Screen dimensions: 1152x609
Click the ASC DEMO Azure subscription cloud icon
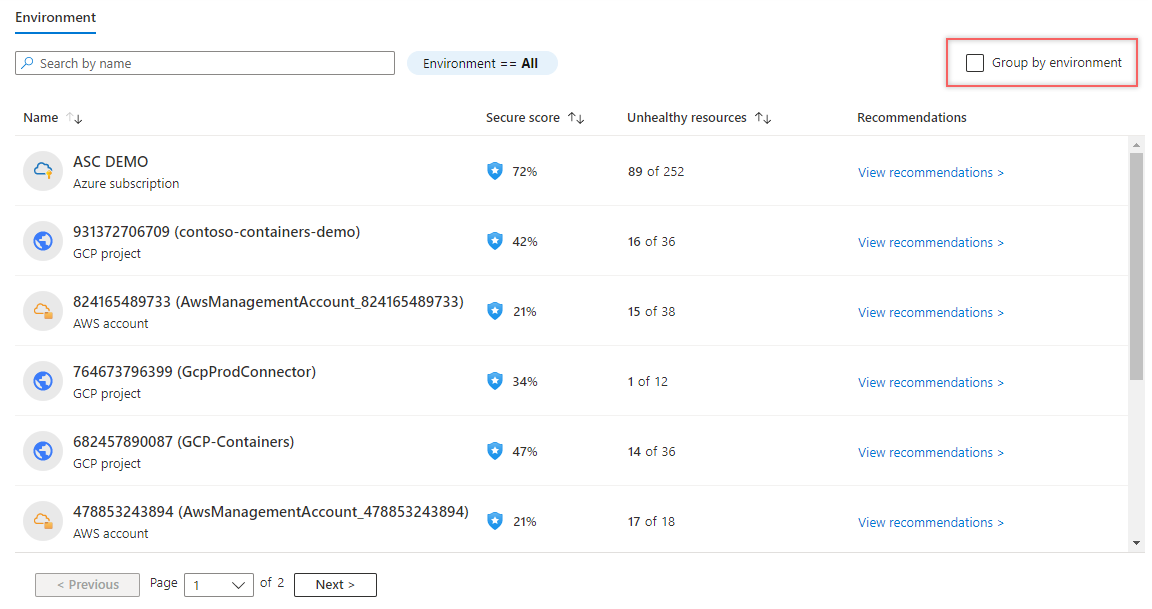click(43, 171)
